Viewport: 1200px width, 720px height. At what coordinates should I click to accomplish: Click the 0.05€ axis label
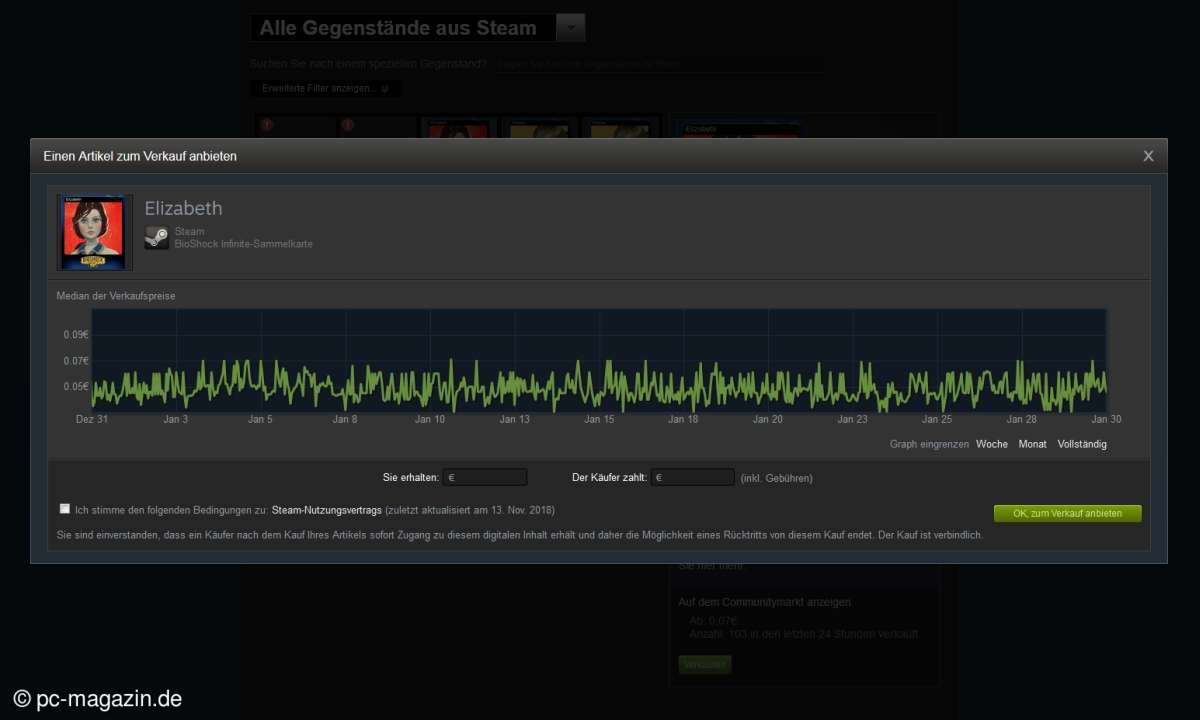click(x=76, y=386)
